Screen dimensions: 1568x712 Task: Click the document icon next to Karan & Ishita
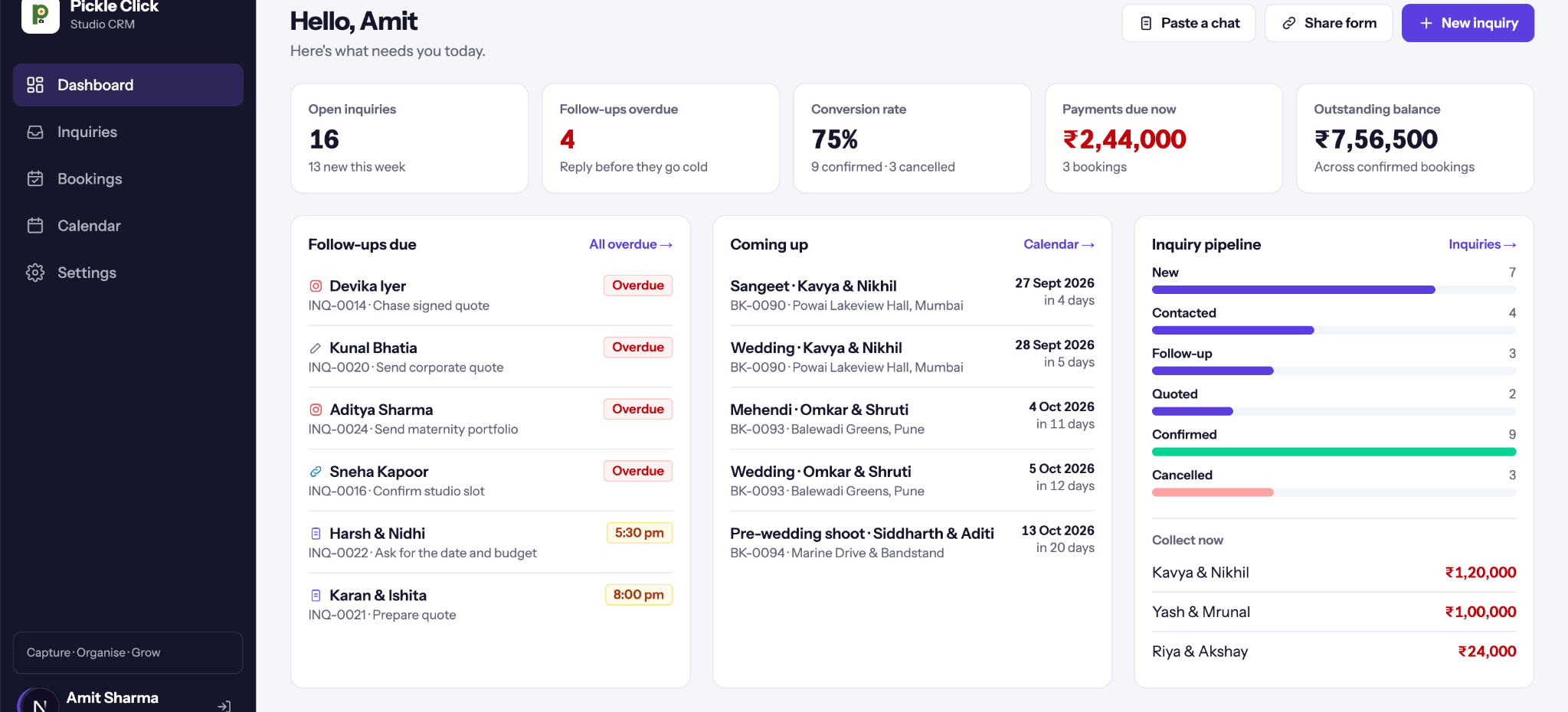pos(316,596)
